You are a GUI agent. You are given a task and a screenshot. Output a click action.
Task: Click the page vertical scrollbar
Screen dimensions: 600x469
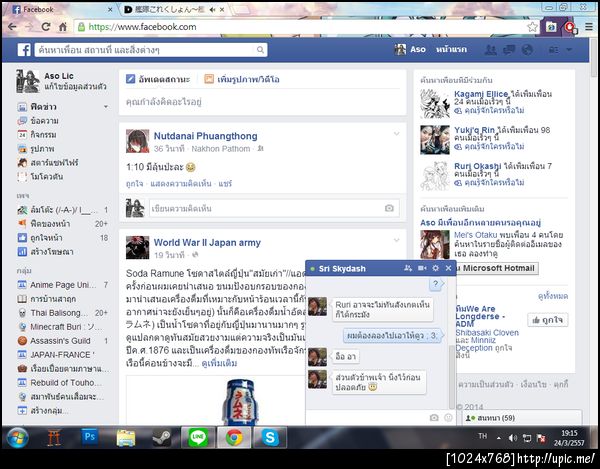click(593, 57)
